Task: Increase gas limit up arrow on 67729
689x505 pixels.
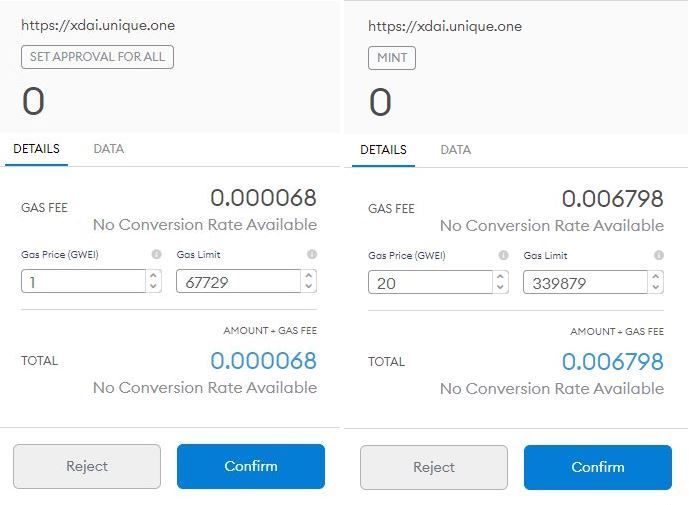Action: click(x=308, y=276)
